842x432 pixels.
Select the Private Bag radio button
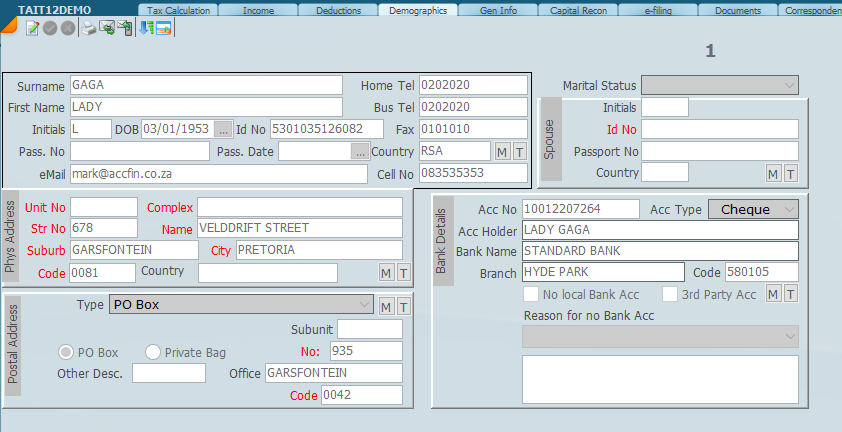tap(154, 352)
